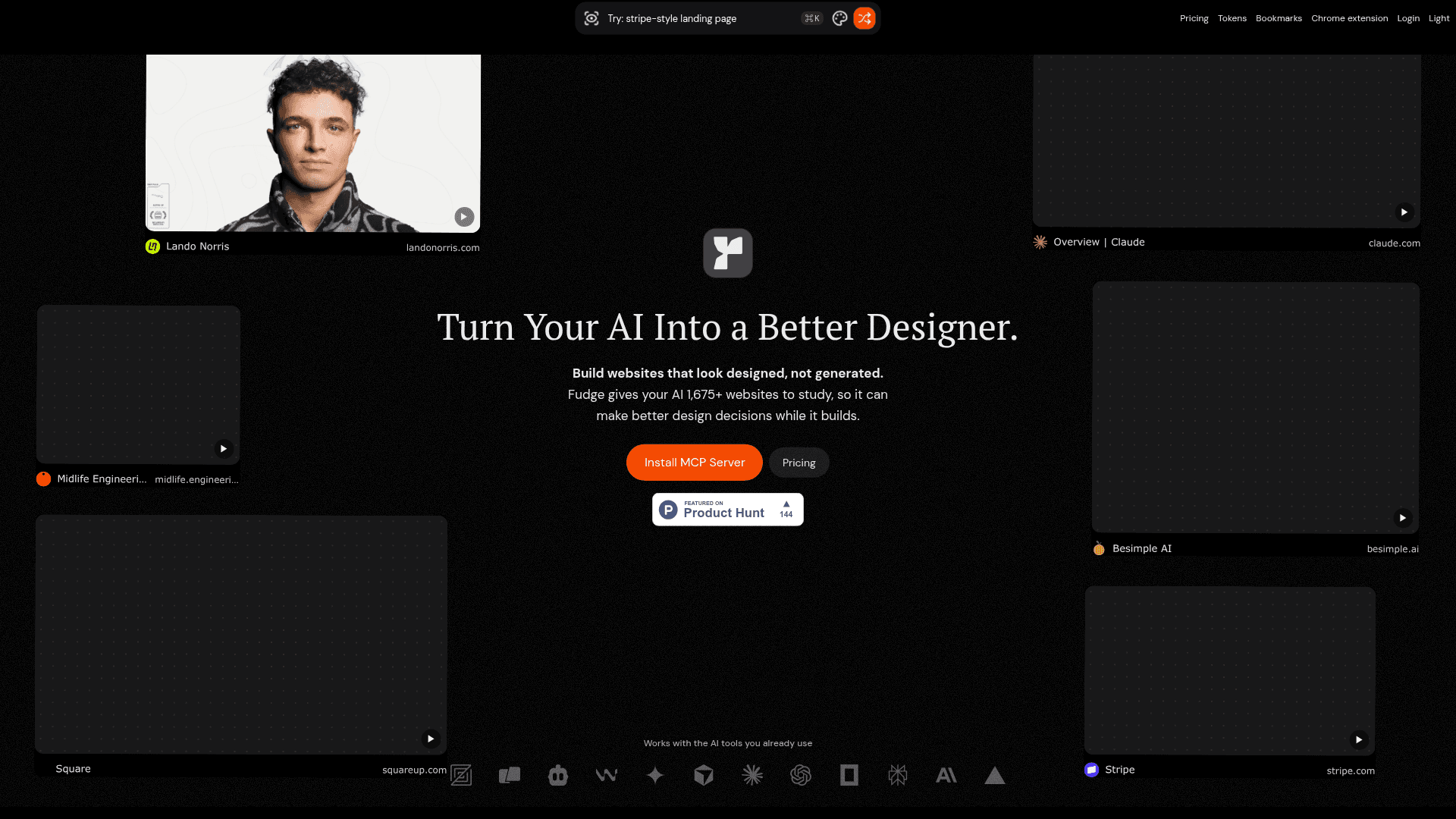Play the Besimple AI card preview

pos(1402,518)
